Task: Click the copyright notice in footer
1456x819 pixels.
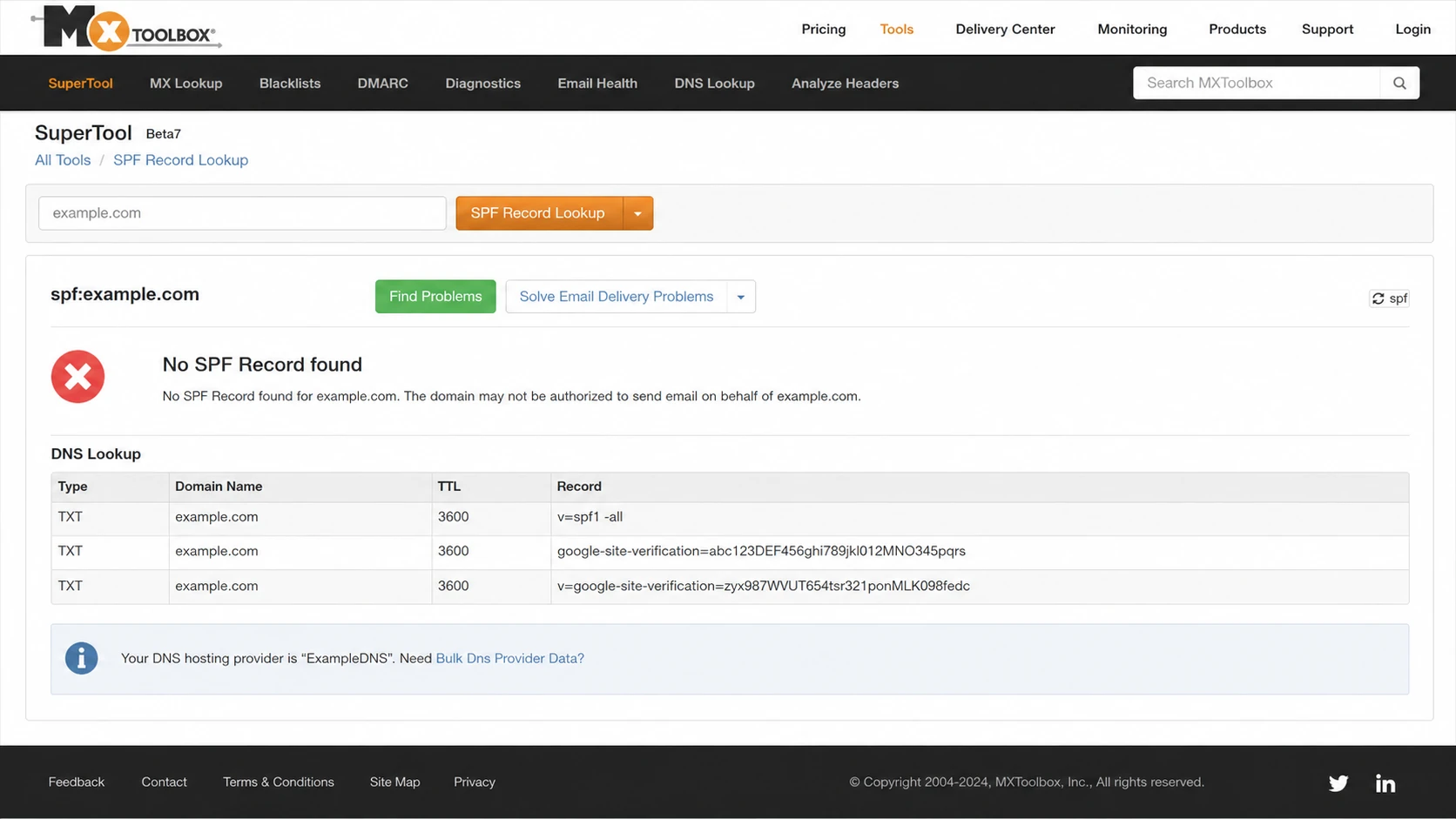Action: pyautogui.click(x=1027, y=782)
